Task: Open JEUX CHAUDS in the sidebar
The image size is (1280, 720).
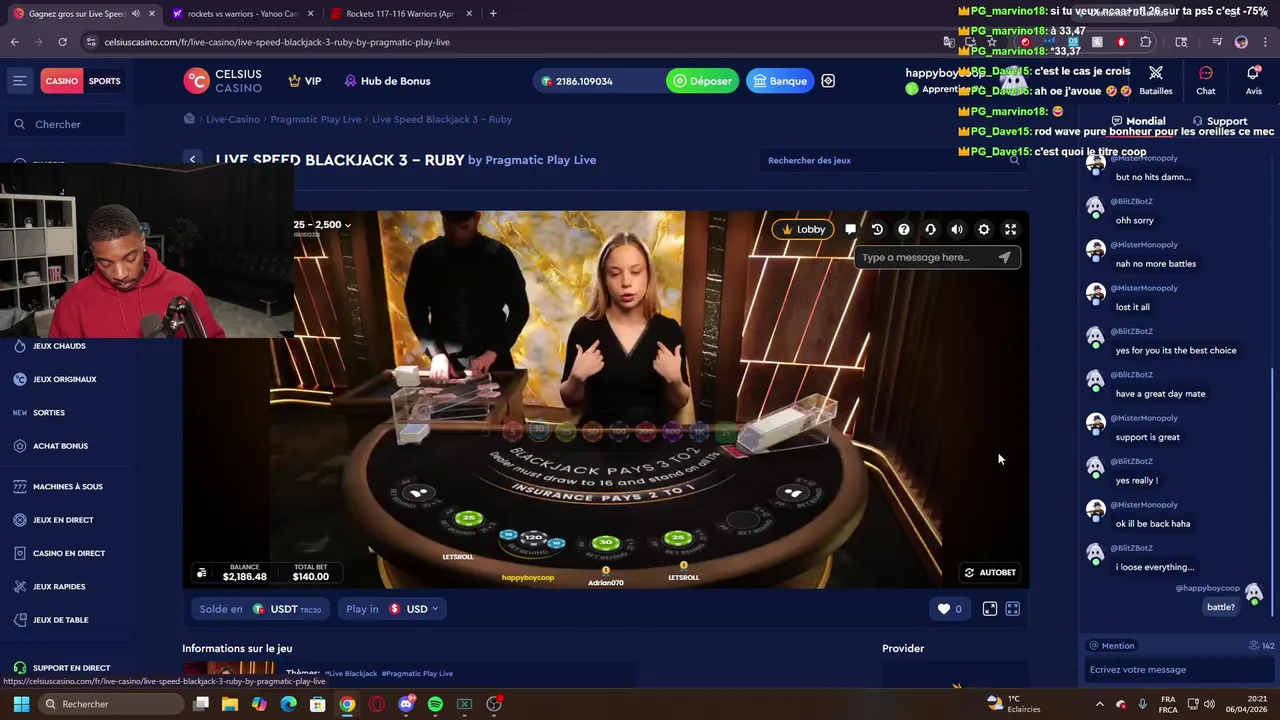Action: tap(59, 346)
